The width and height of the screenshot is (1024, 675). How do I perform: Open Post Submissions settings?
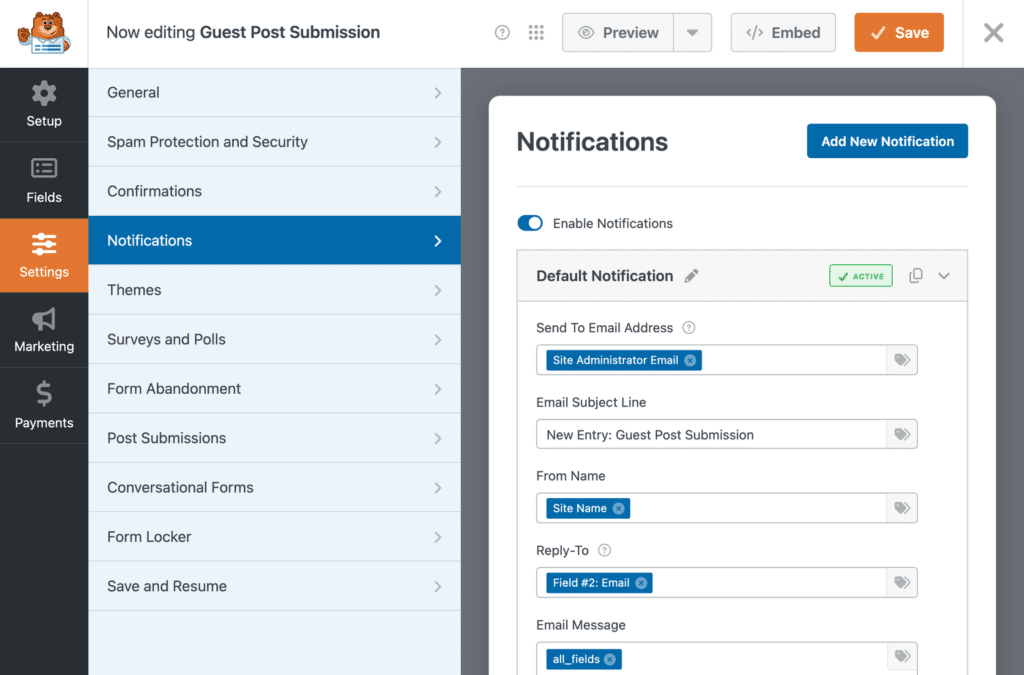(274, 438)
